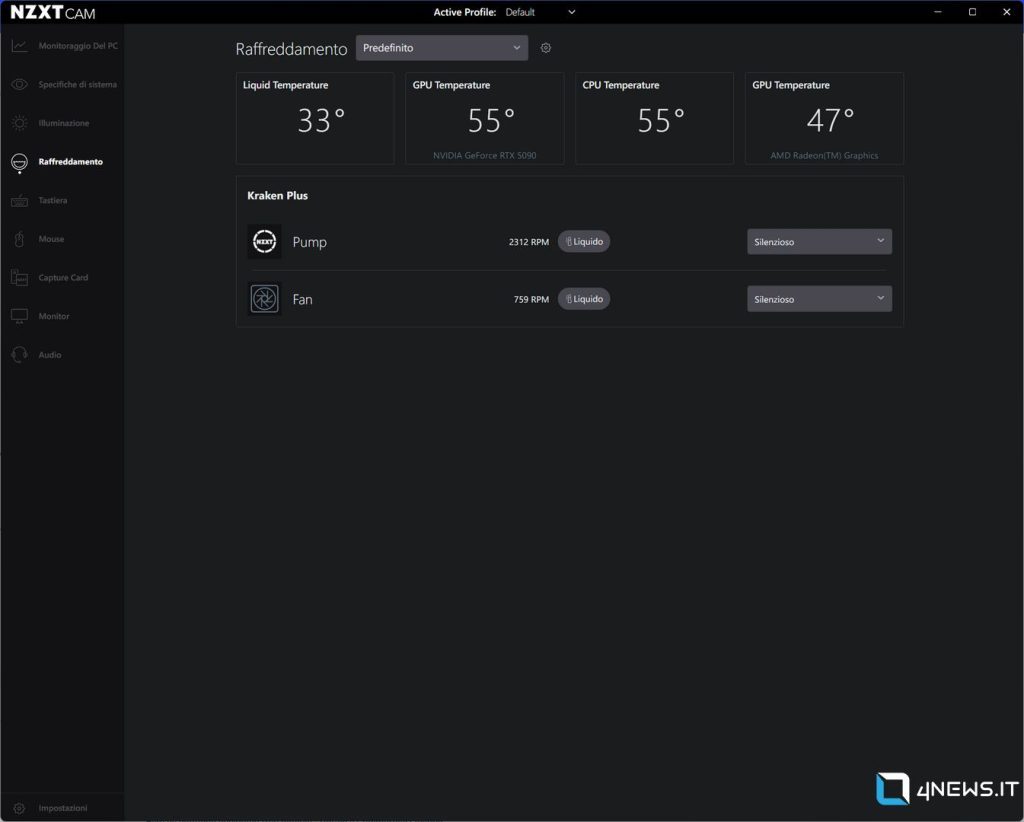This screenshot has width=1024, height=822.
Task: Select the Liquid Temperature card
Action: point(315,118)
